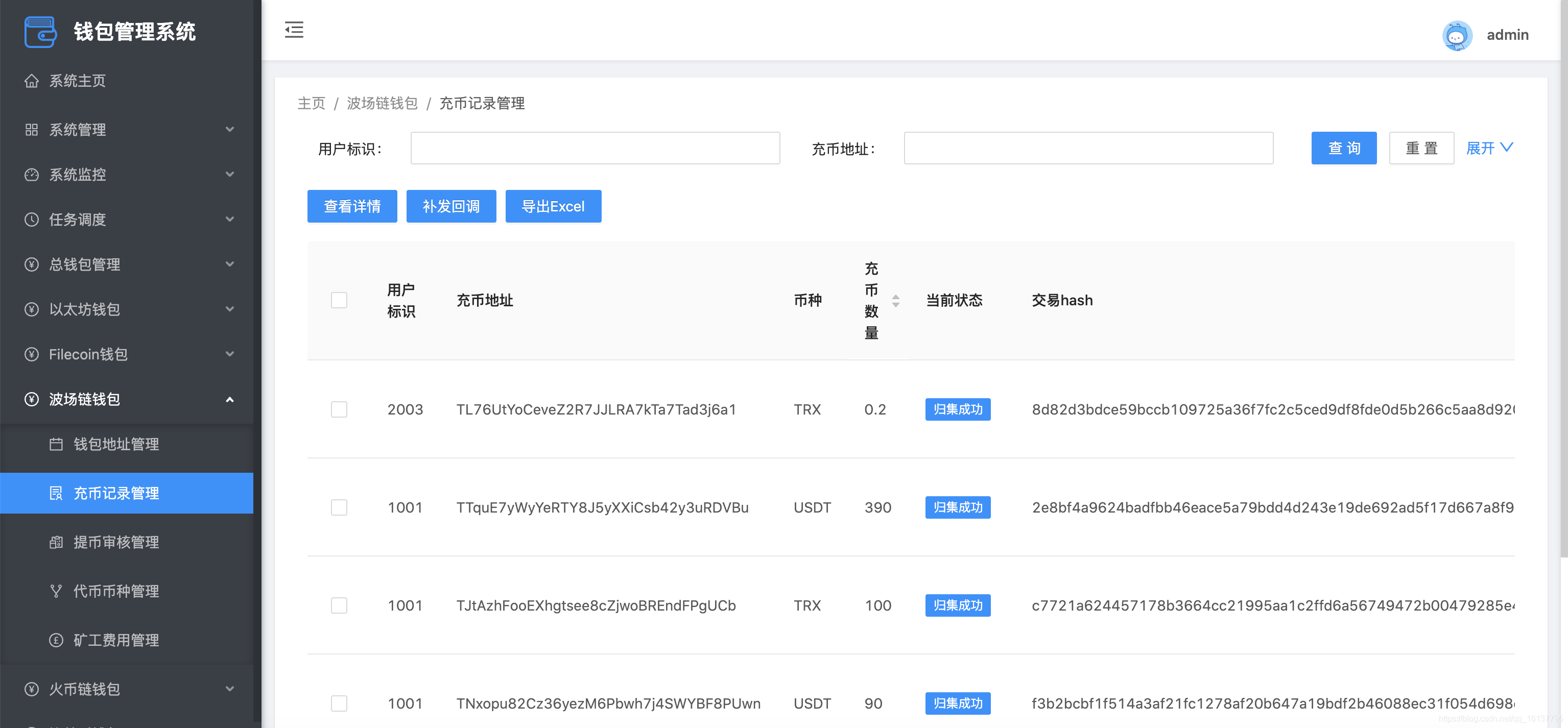Click the 查询 search button
The image size is (1568, 728).
point(1343,148)
